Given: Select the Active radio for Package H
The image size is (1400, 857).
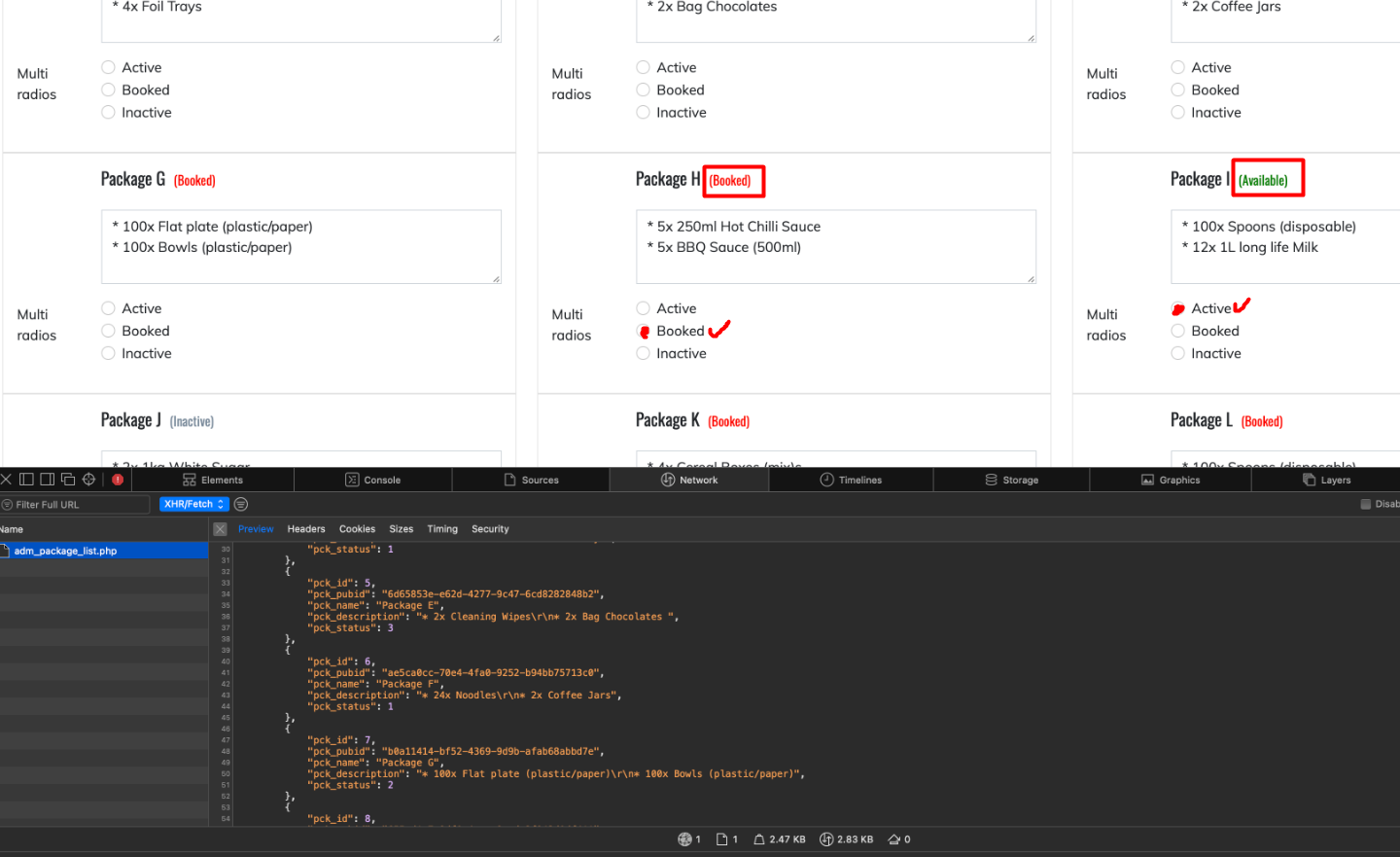Looking at the screenshot, I should click(643, 308).
